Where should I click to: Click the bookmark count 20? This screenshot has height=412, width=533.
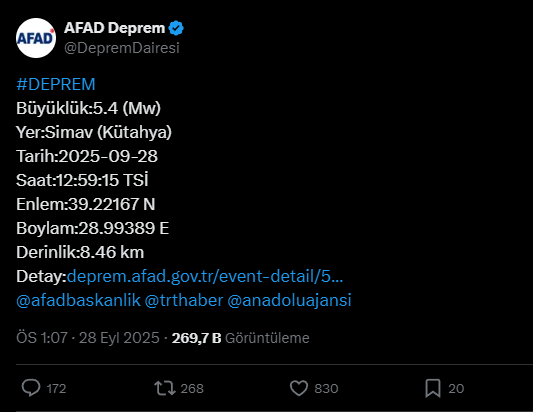tap(456, 389)
